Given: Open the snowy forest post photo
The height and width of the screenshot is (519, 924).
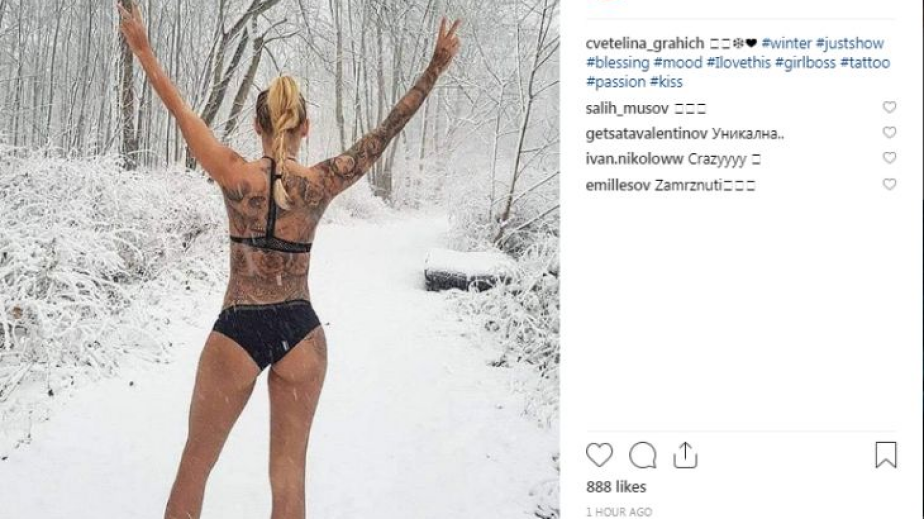Looking at the screenshot, I should click(279, 259).
